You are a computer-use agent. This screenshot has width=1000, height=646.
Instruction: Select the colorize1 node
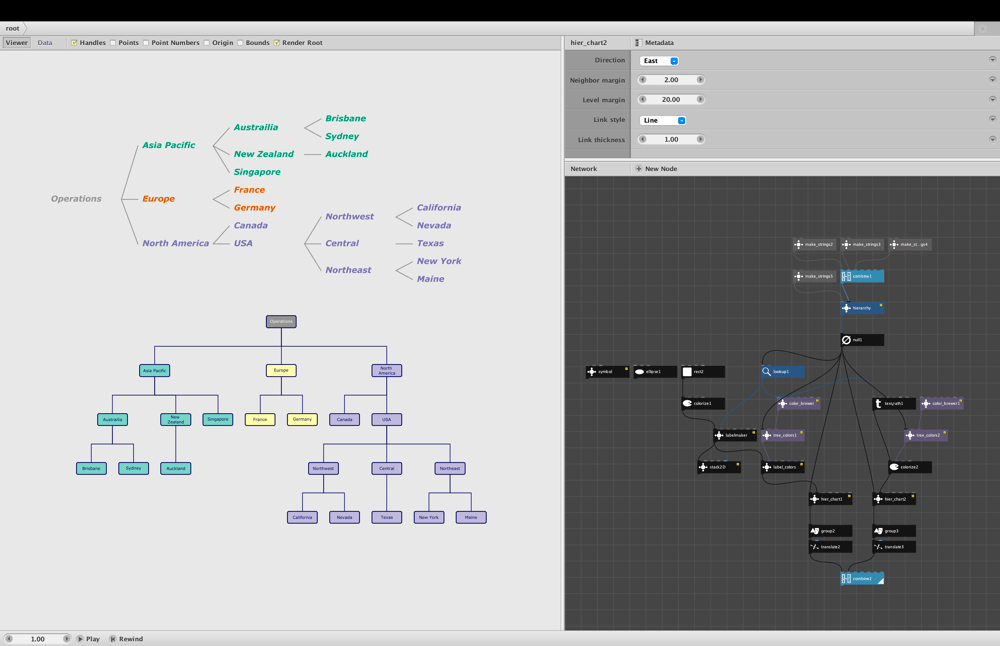coord(703,404)
